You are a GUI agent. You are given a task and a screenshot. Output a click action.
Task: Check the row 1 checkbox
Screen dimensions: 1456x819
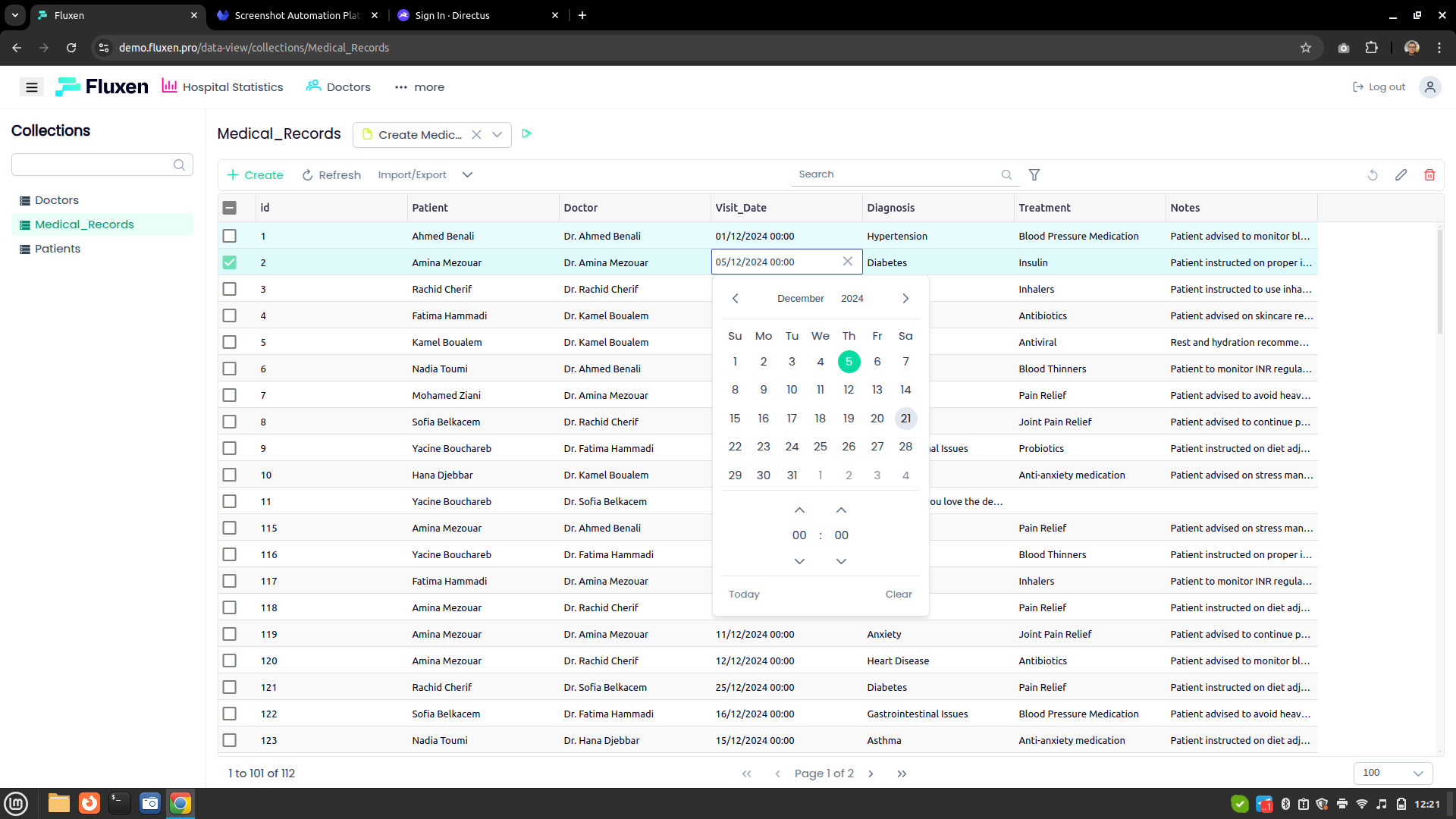pyautogui.click(x=230, y=236)
